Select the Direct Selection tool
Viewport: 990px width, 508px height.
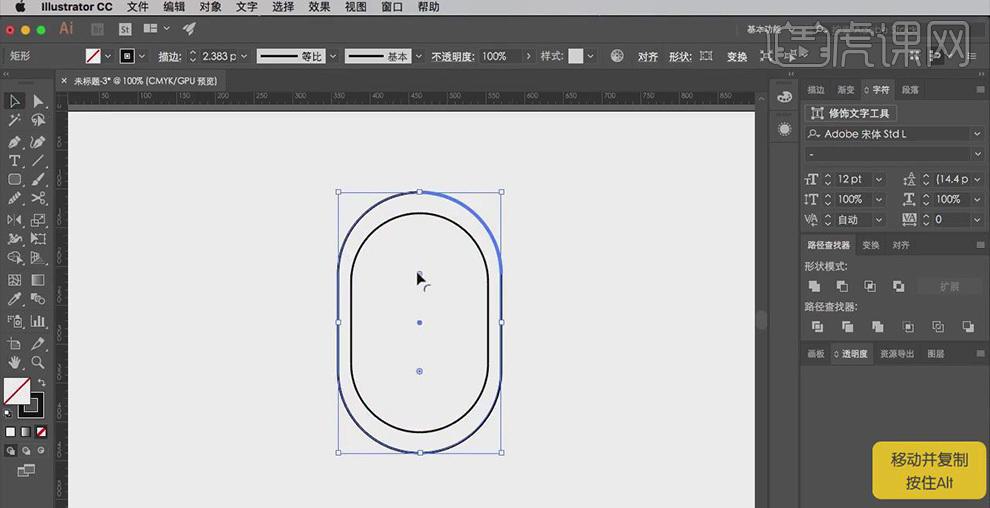[38, 101]
